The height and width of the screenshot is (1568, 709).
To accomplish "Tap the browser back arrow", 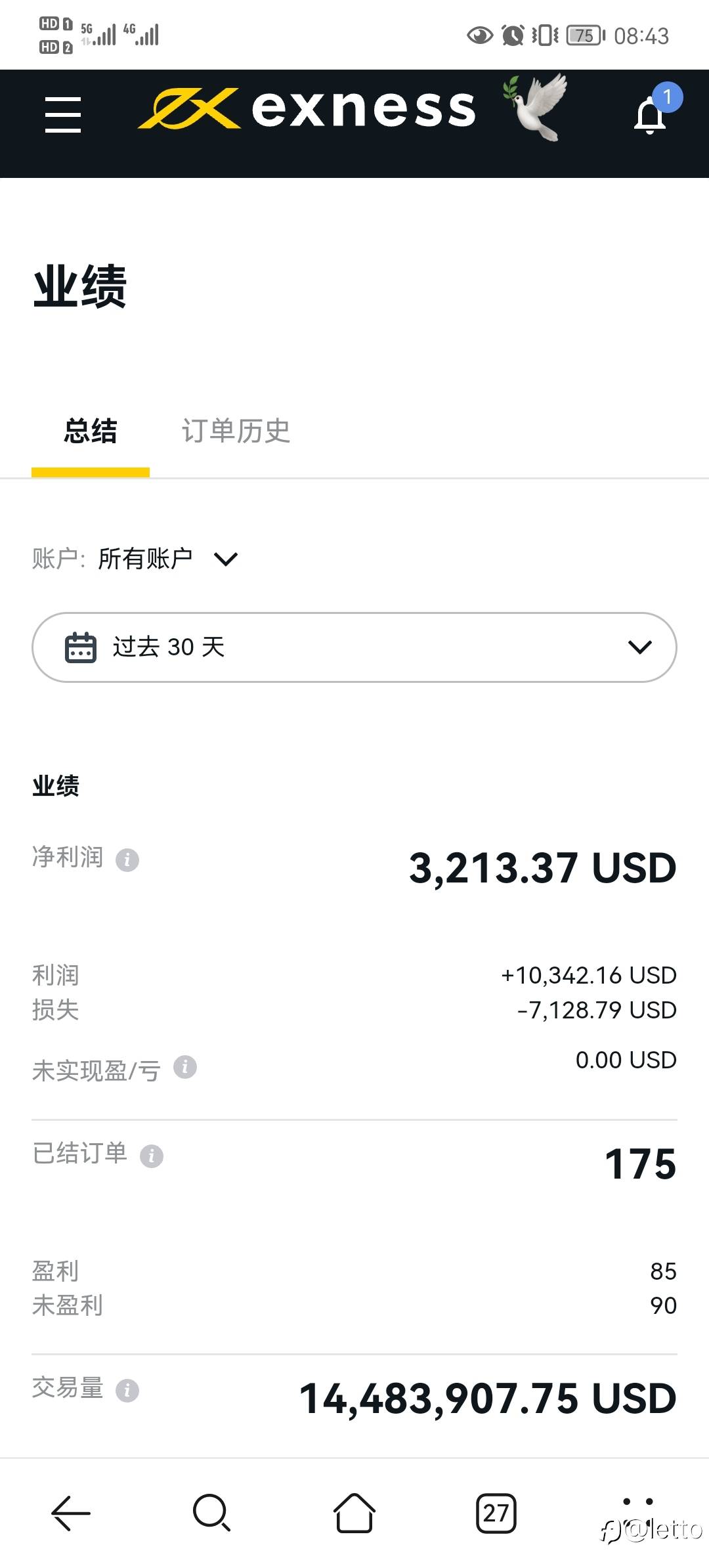I will [x=71, y=1513].
